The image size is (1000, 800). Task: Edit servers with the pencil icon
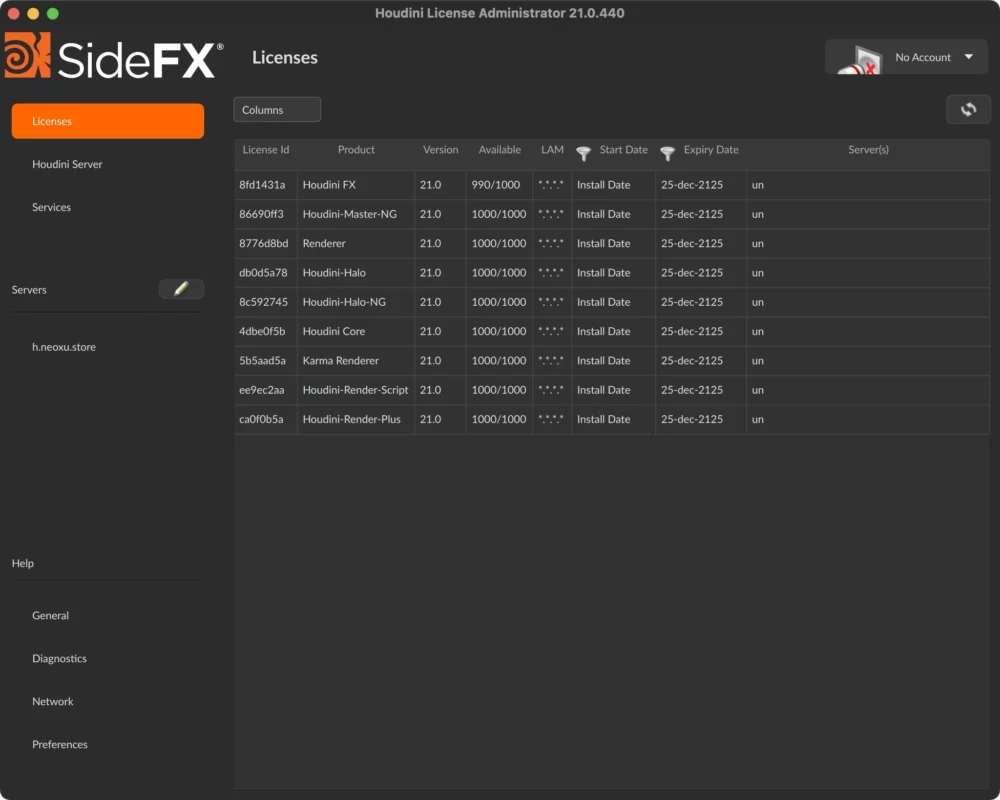click(x=181, y=289)
